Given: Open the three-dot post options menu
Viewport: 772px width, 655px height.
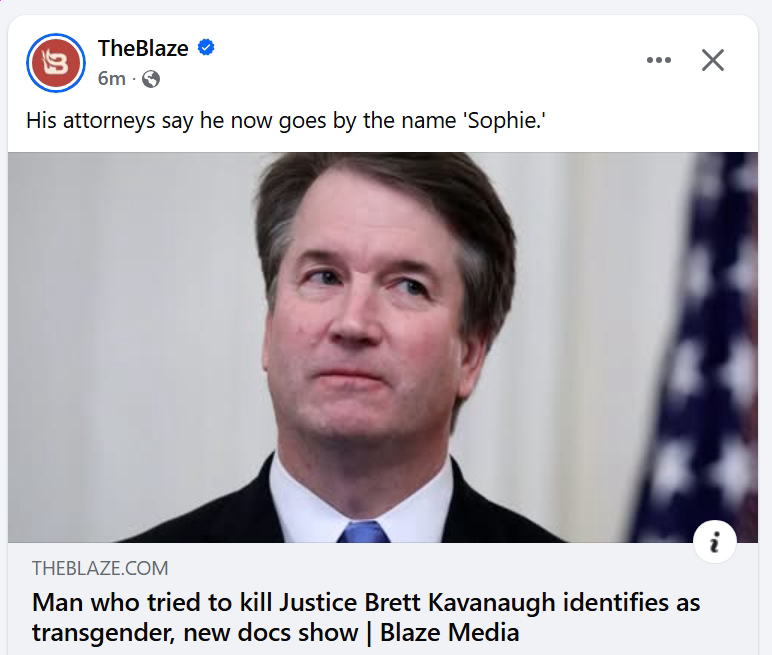Looking at the screenshot, I should pos(659,60).
